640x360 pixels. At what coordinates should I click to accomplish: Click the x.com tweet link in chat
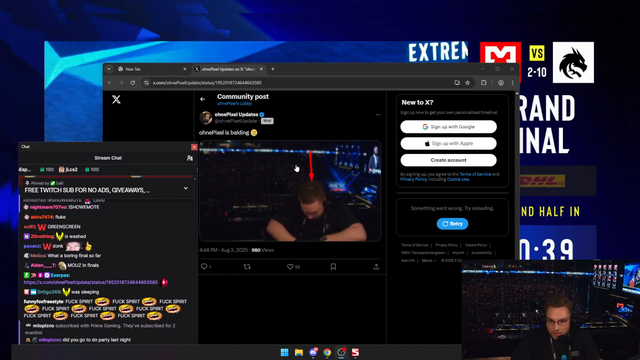[91, 282]
